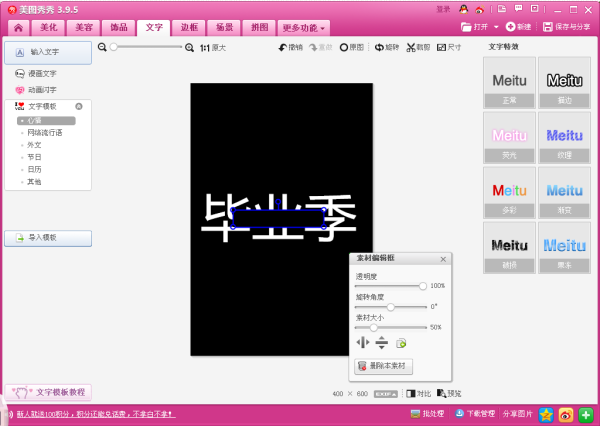Viewport: 600px width, 426px height.
Task: Click the vertical flip icon in 素材编辑框
Action: pyautogui.click(x=381, y=343)
